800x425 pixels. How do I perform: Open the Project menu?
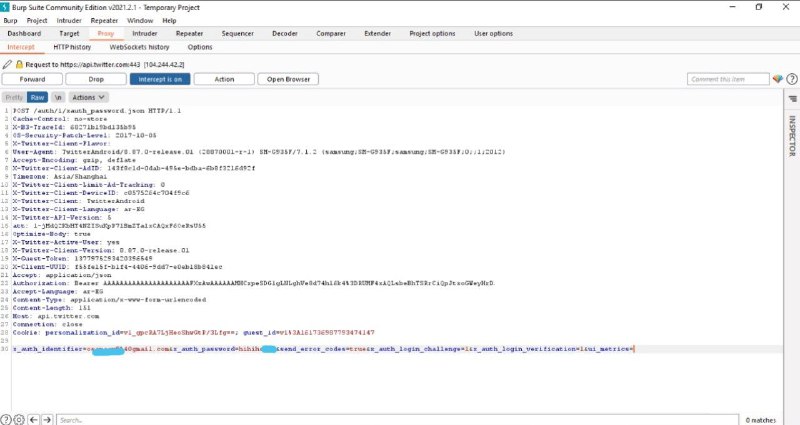[37, 20]
